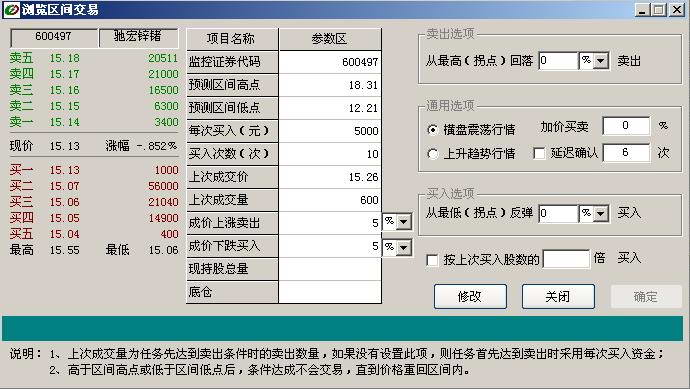Image resolution: width=690 pixels, height=391 pixels.
Task: Select 横盘震荡行情 radio option
Action: click(x=433, y=130)
